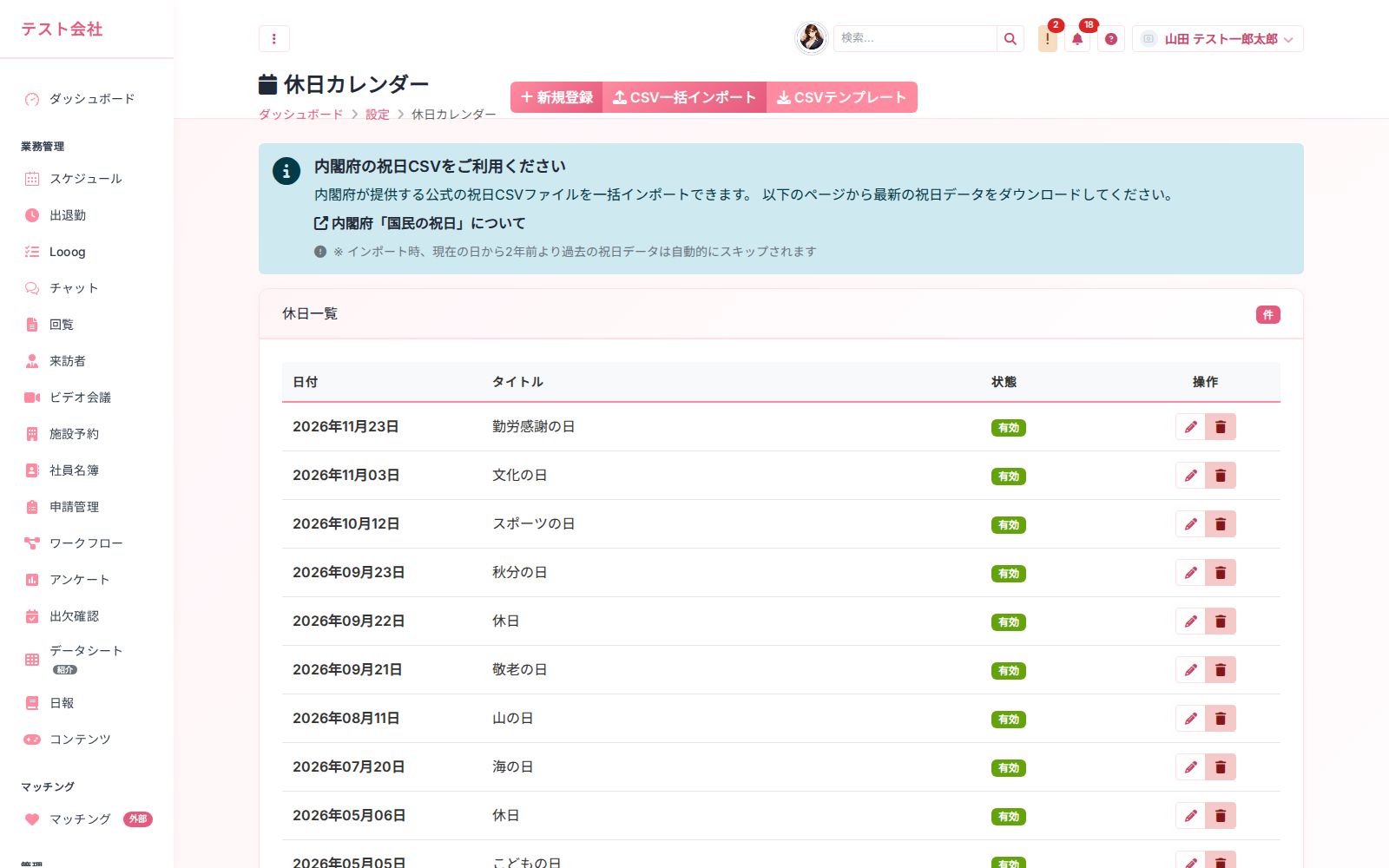Screen dimensions: 1389x868
Task: Open チャット from the sidebar
Action: click(x=87, y=288)
